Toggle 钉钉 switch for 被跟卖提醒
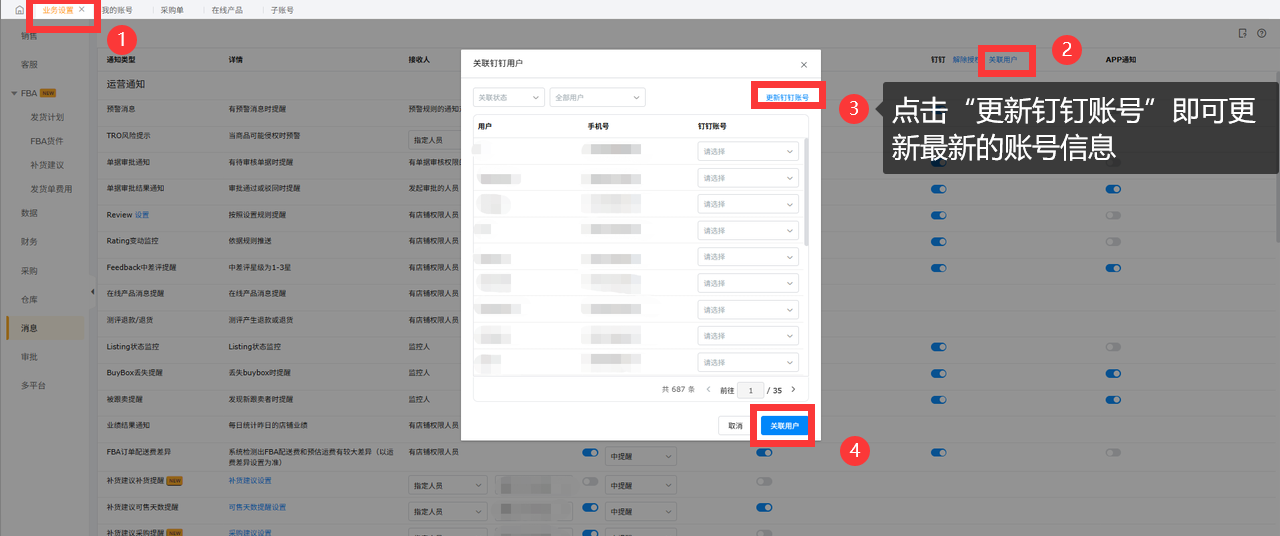 pyautogui.click(x=938, y=399)
